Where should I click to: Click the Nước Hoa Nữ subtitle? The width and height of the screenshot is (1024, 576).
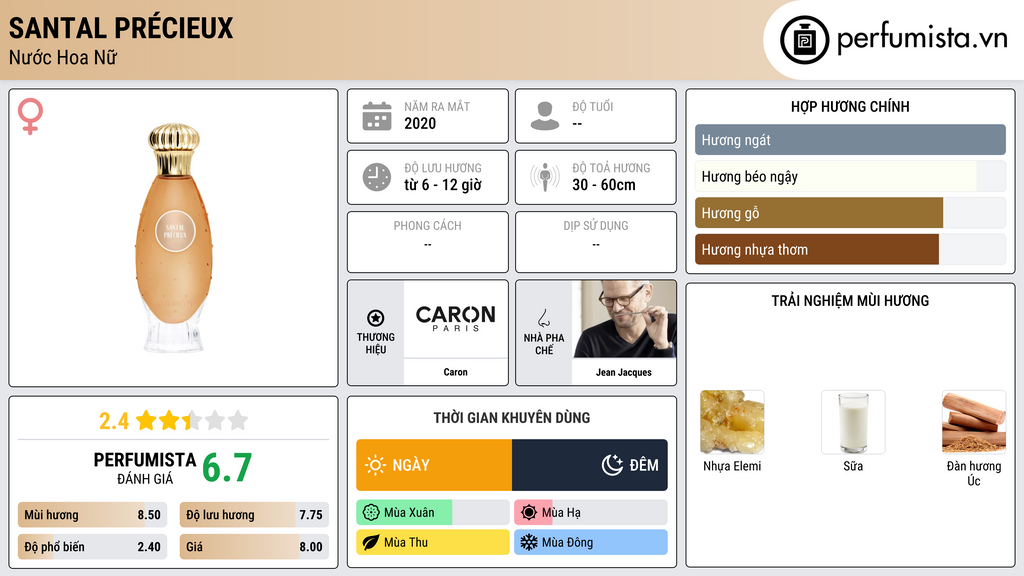pyautogui.click(x=63, y=57)
